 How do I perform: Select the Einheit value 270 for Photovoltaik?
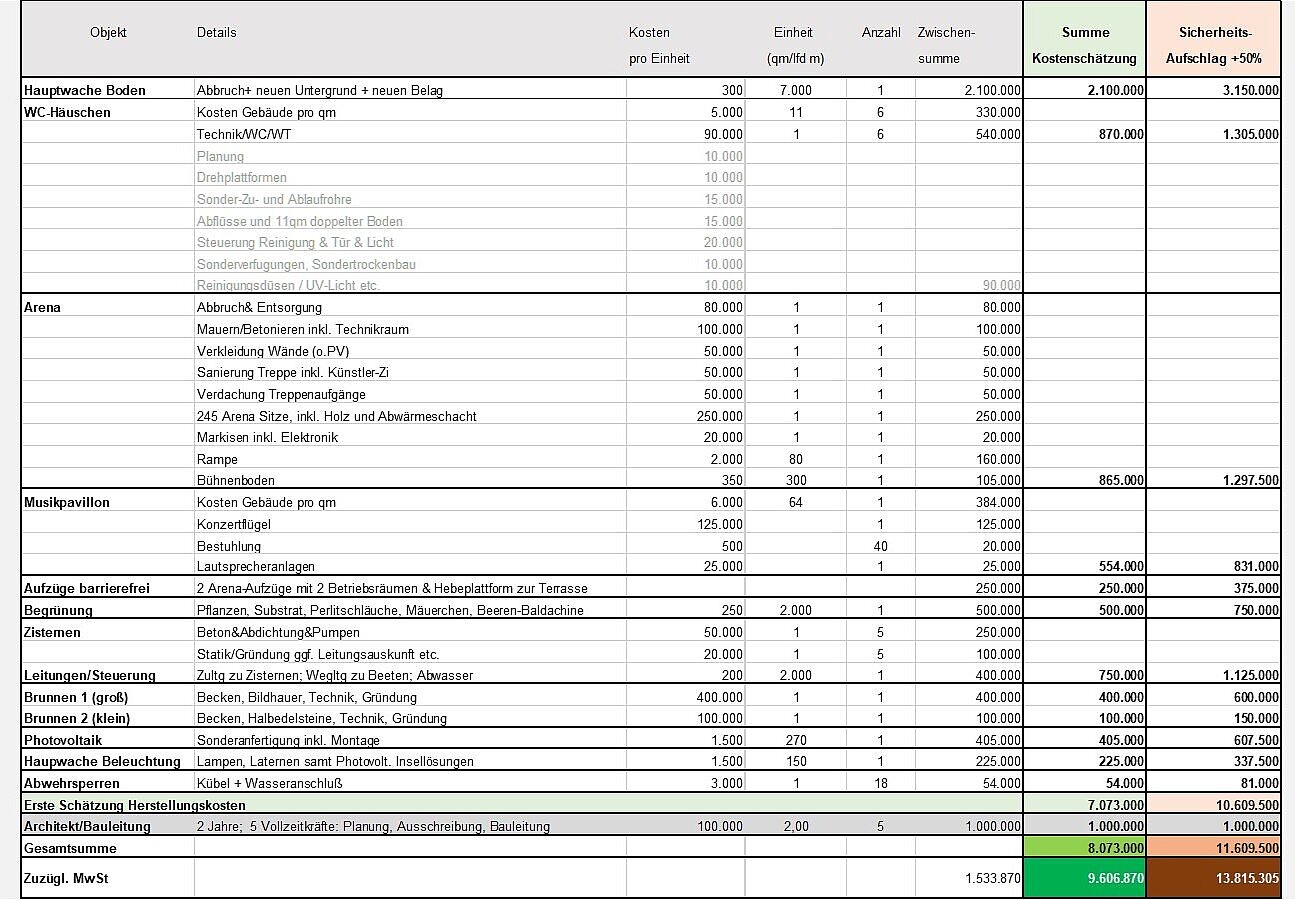(x=796, y=740)
